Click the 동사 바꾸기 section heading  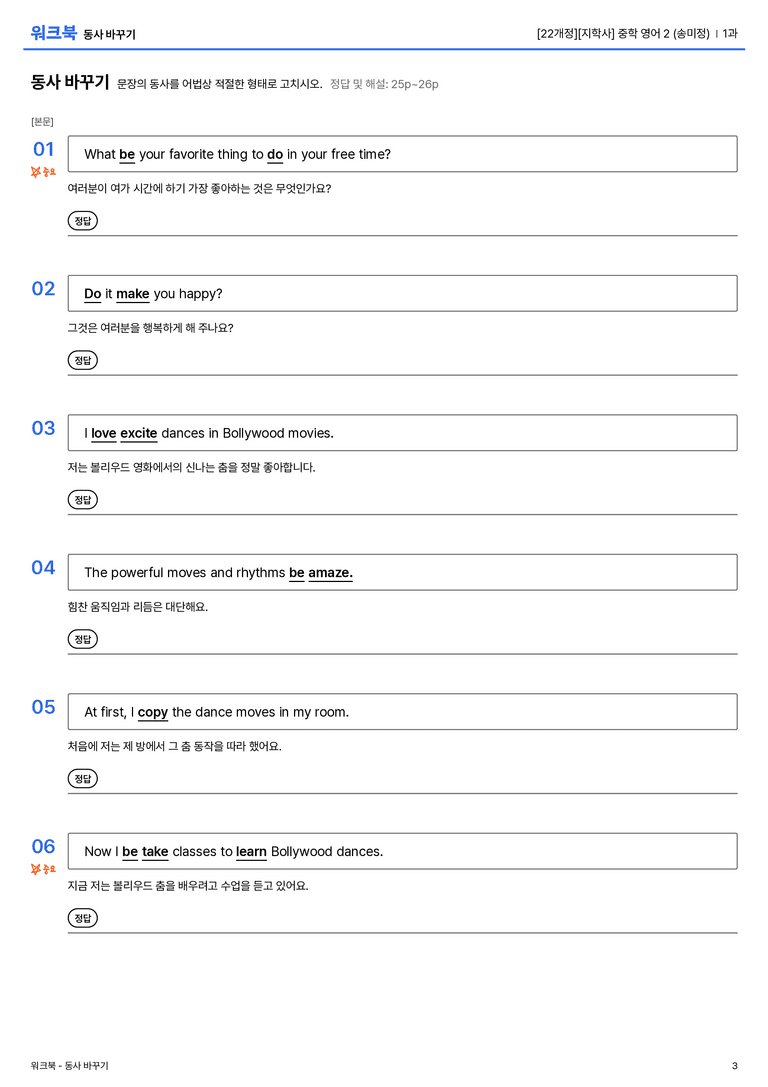[70, 82]
